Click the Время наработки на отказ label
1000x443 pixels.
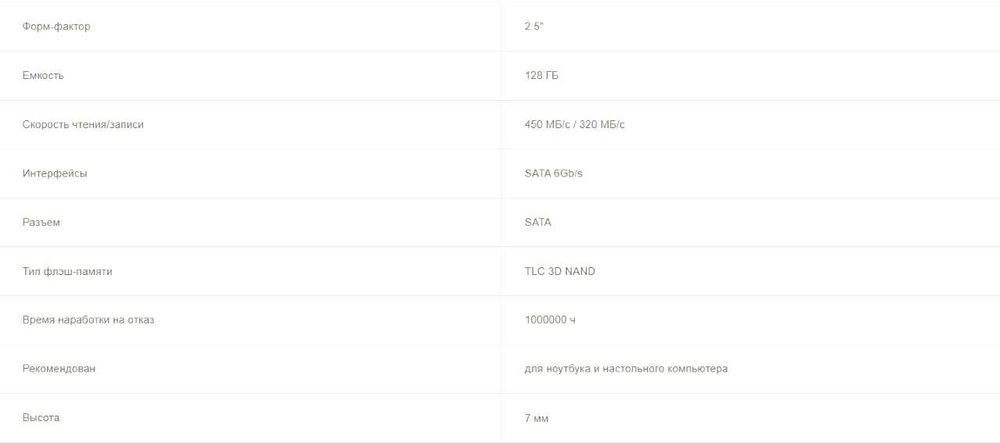pyautogui.click(x=88, y=320)
